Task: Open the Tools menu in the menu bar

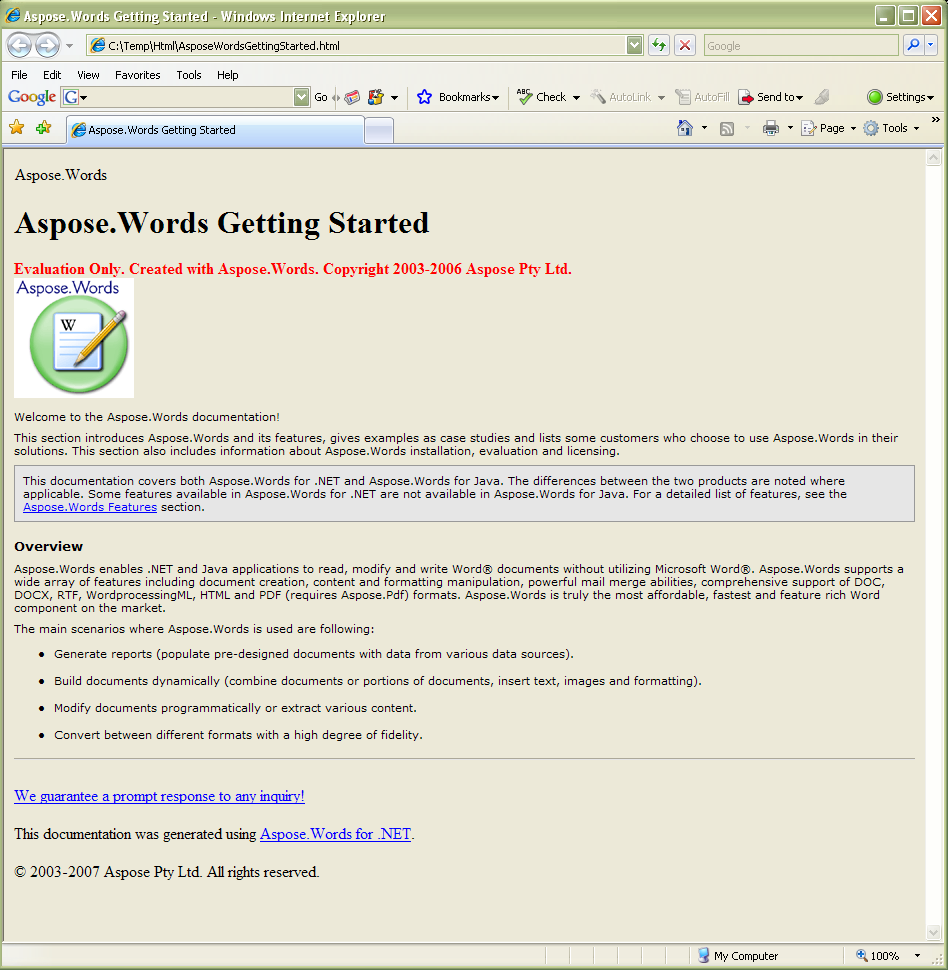Action: pos(189,75)
